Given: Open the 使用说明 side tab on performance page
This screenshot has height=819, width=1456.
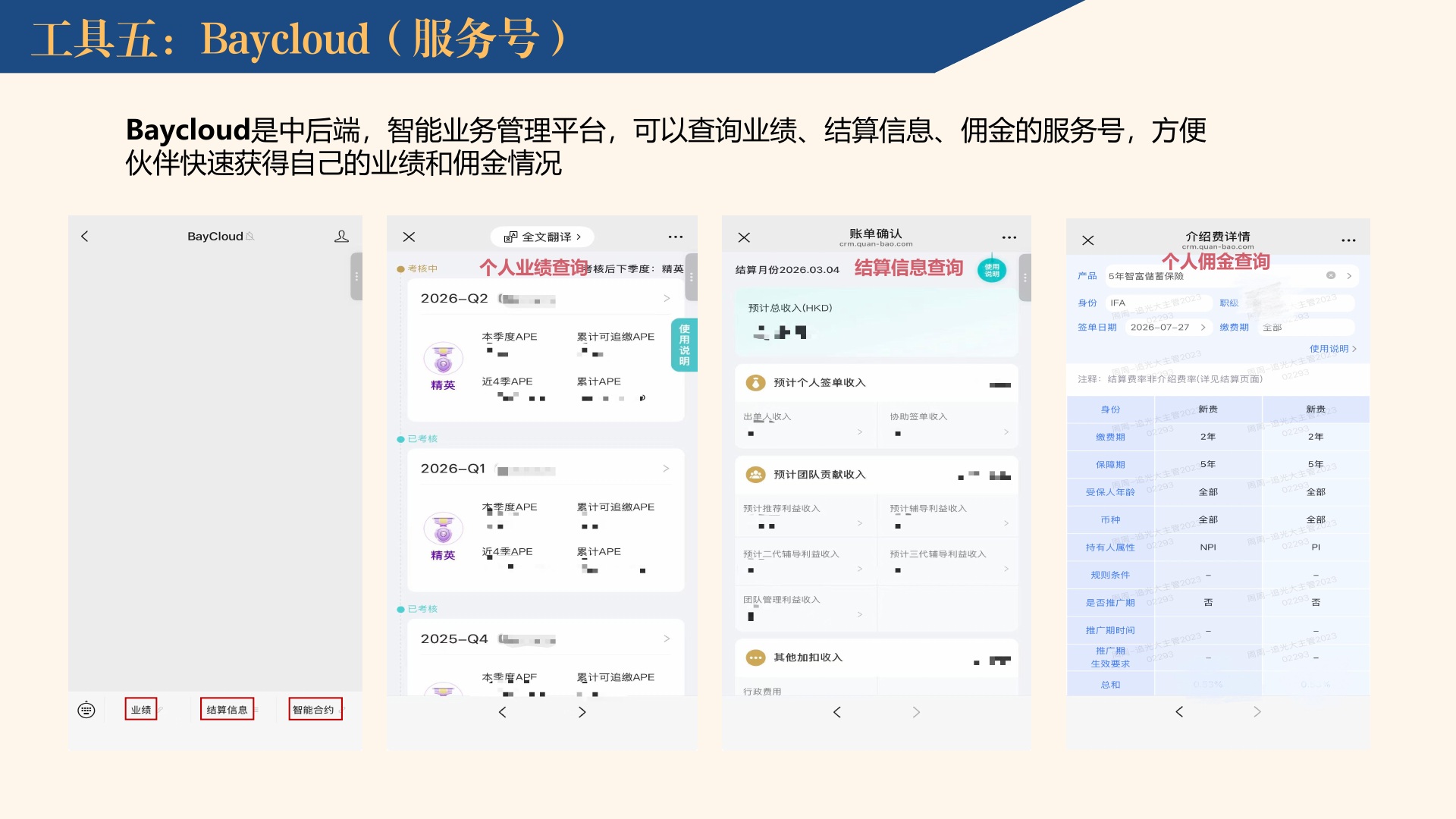Looking at the screenshot, I should (684, 345).
